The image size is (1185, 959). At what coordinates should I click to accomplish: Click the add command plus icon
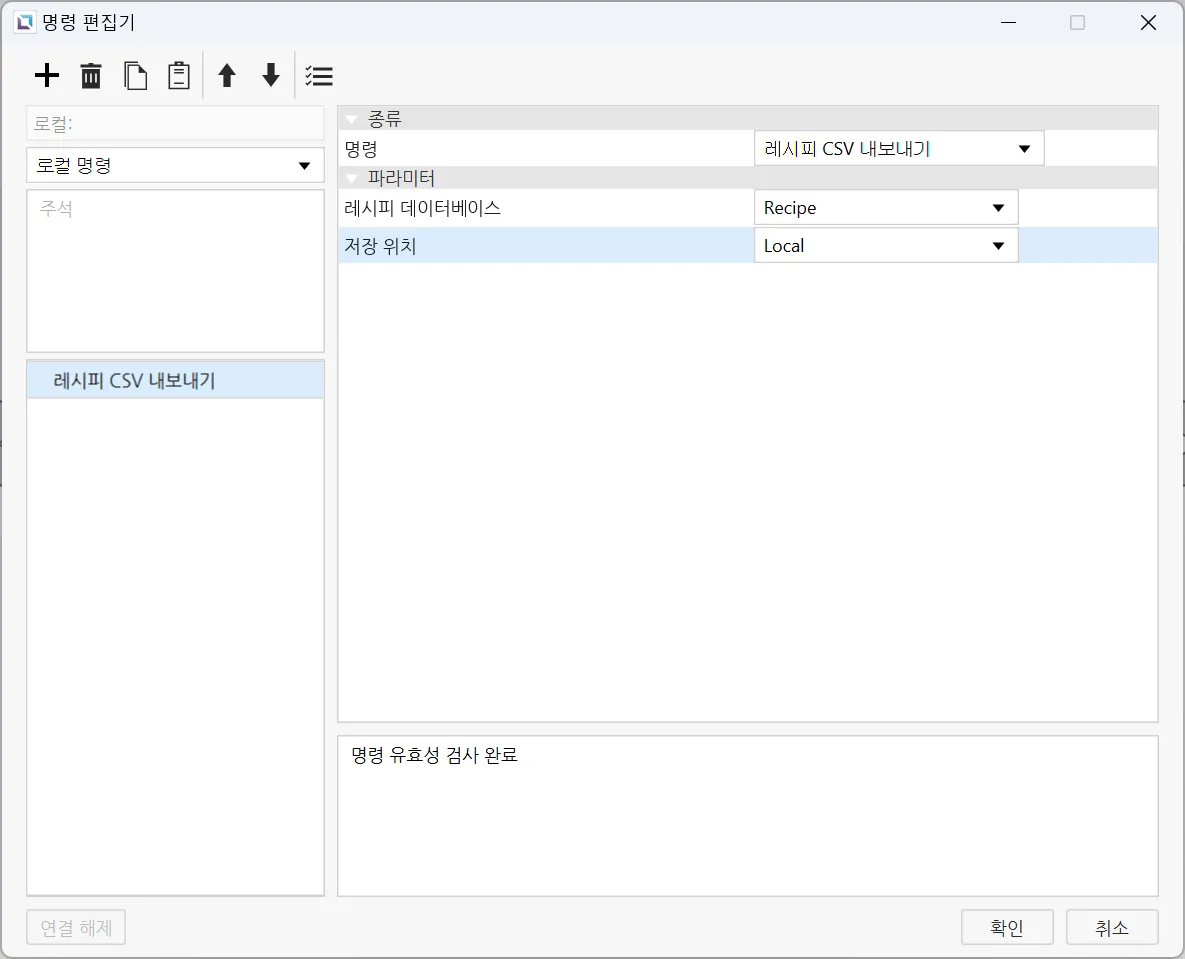[x=47, y=76]
